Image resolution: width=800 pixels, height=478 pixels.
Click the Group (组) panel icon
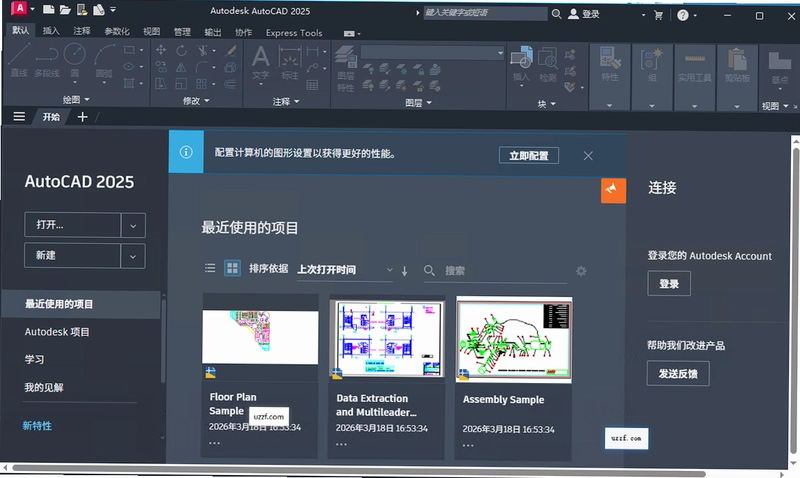(x=652, y=64)
